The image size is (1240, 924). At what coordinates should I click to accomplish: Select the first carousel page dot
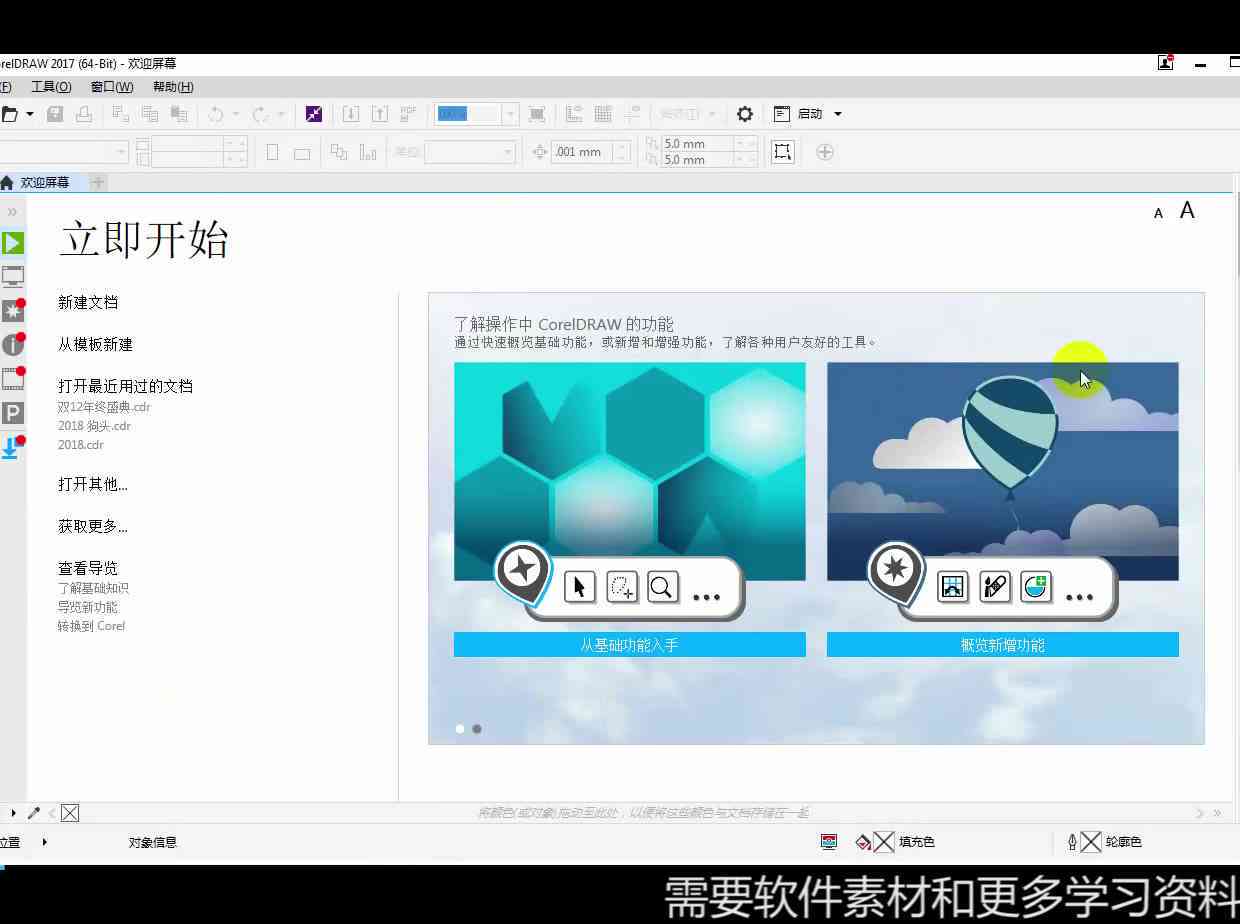pyautogui.click(x=460, y=729)
